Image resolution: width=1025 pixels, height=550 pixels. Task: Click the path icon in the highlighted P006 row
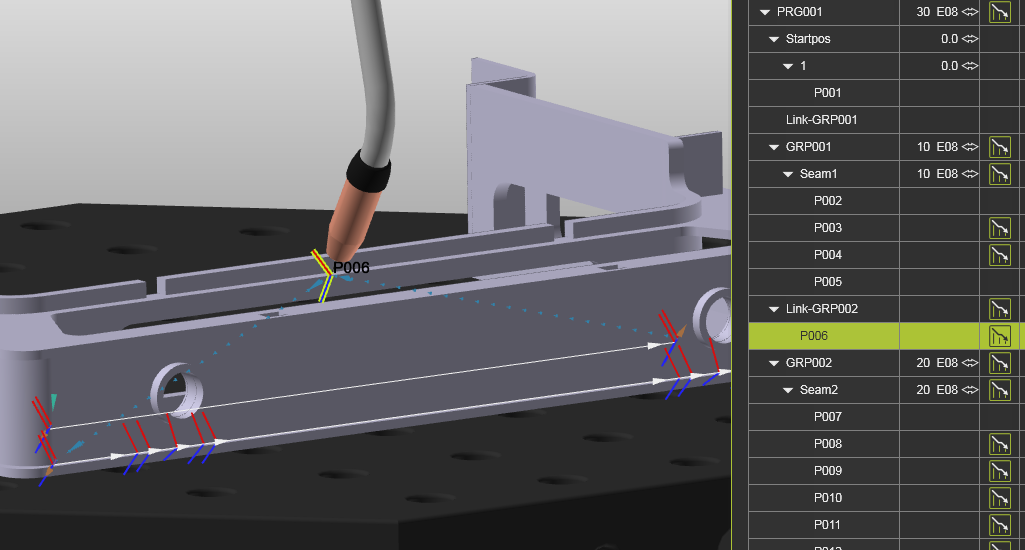pos(999,336)
